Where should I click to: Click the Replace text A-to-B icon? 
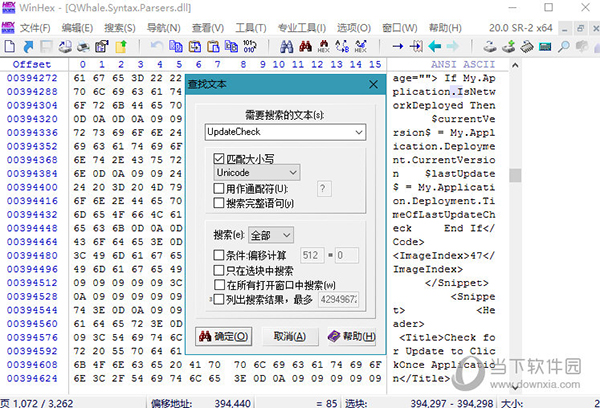[x=342, y=47]
